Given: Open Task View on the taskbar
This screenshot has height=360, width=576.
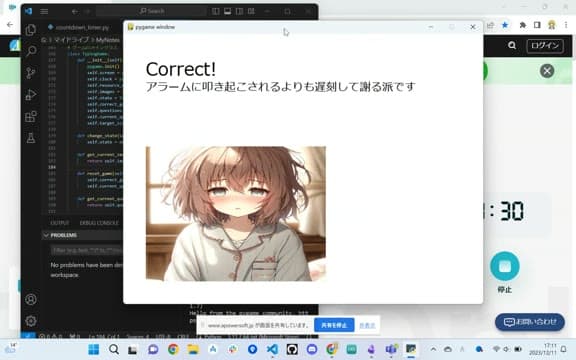Looking at the screenshot, I should (x=133, y=349).
